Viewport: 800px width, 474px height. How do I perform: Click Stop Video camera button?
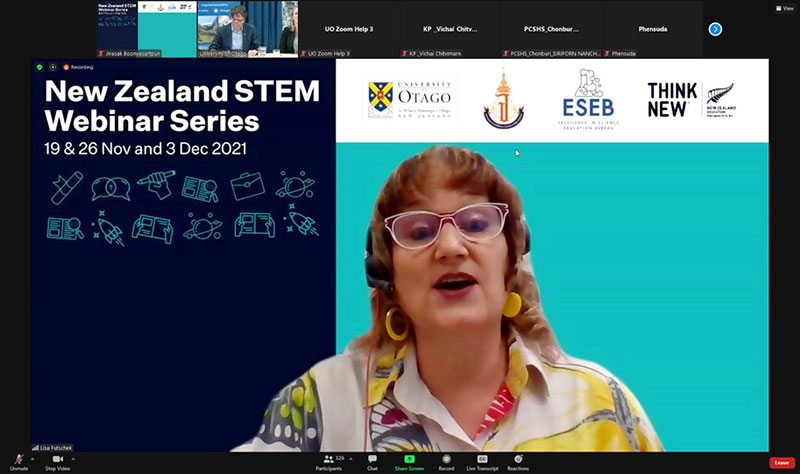coord(57,460)
